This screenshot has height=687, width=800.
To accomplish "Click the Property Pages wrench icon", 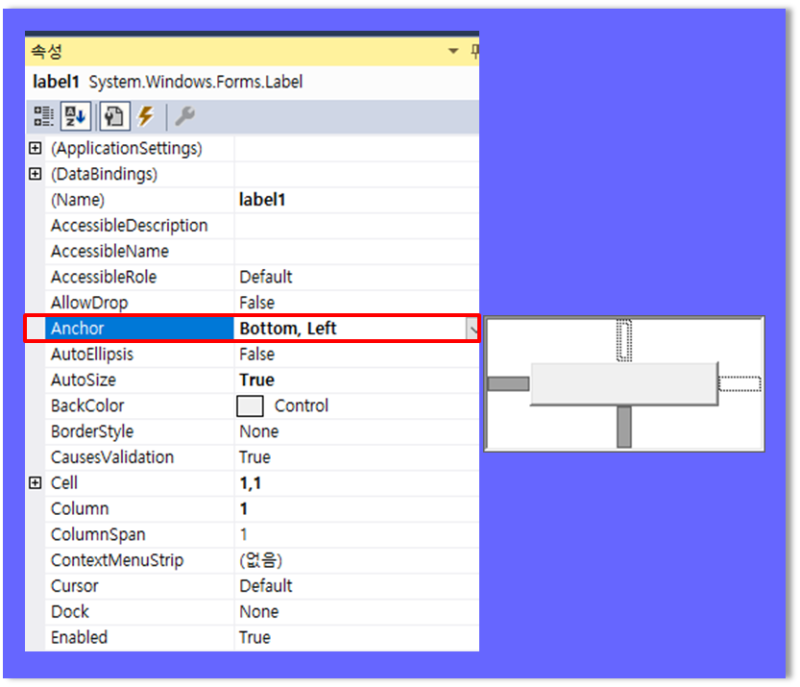I will 184,115.
